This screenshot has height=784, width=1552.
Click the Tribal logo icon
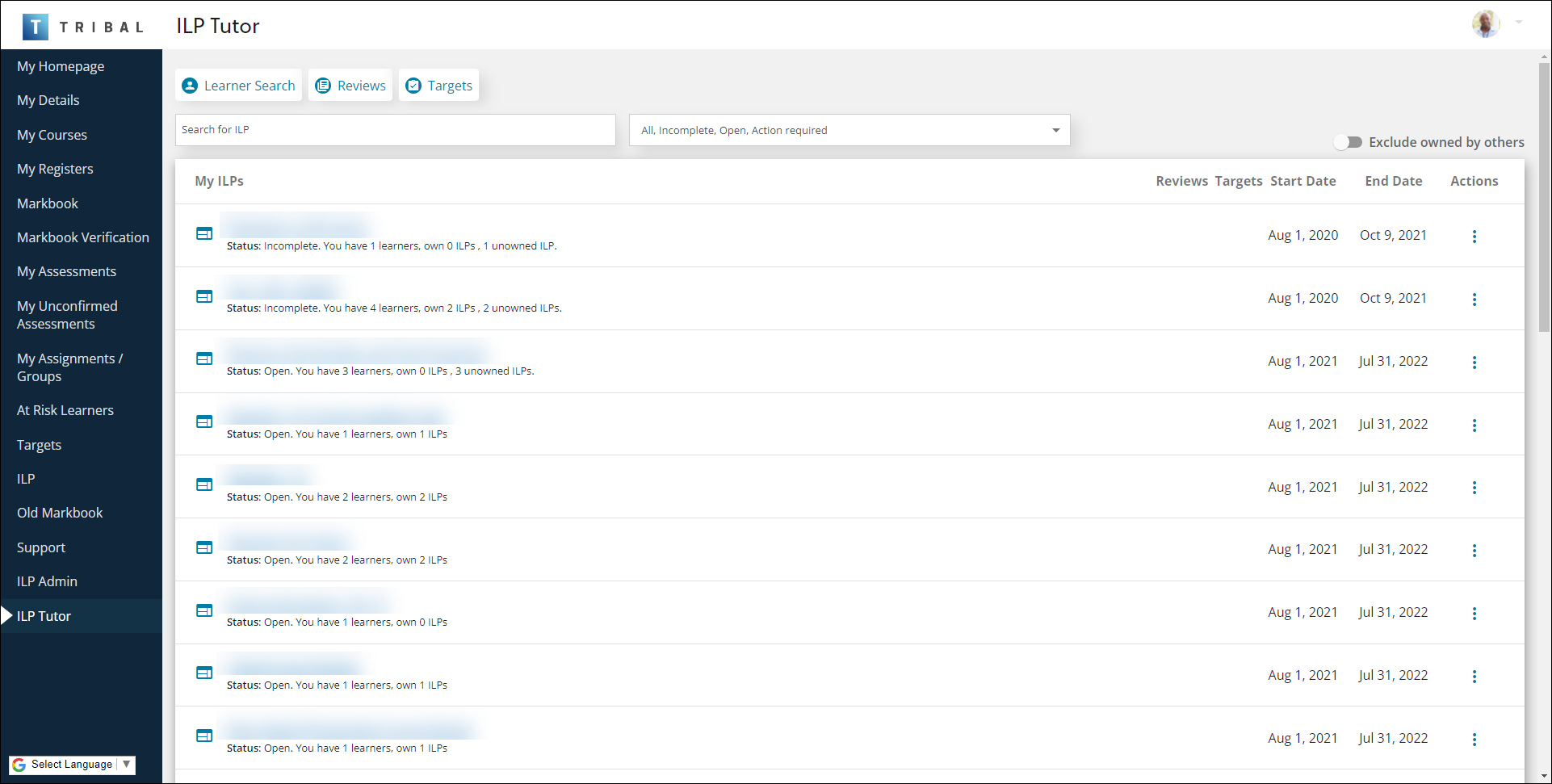35,27
